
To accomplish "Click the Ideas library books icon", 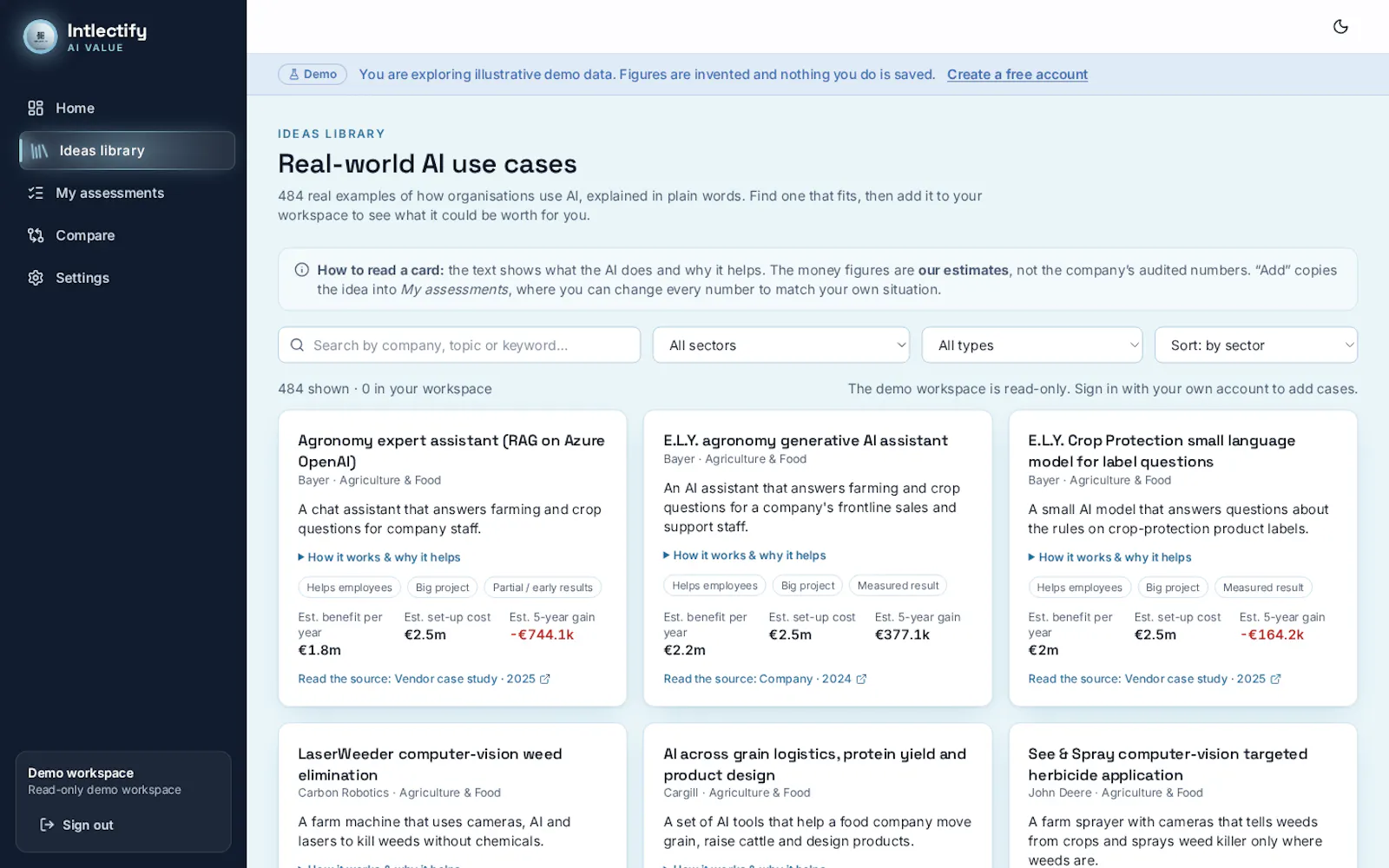I will [x=39, y=151].
